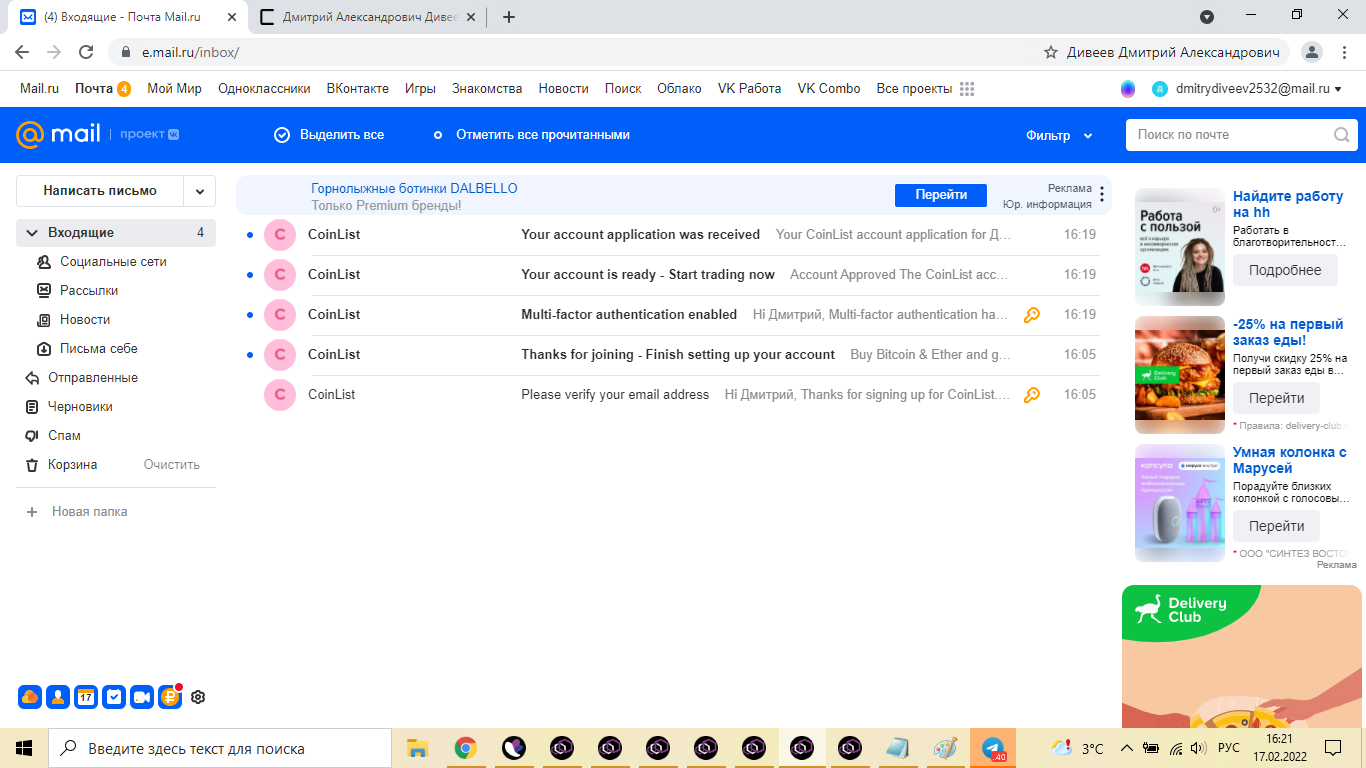Click the Написать письмо compose button
1366x768 pixels.
point(100,191)
